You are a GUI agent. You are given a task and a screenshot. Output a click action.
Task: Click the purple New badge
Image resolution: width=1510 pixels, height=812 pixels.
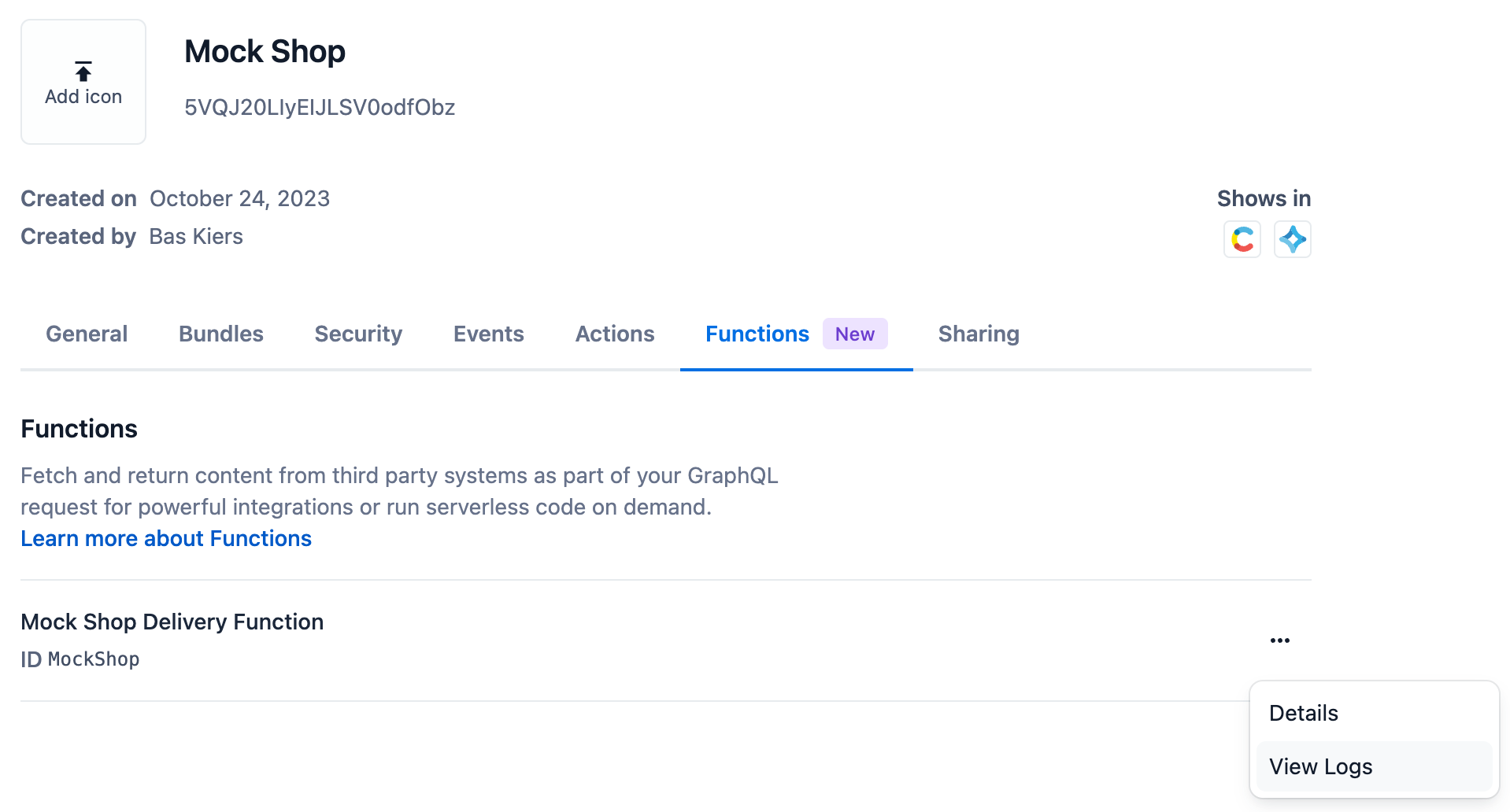click(x=854, y=334)
